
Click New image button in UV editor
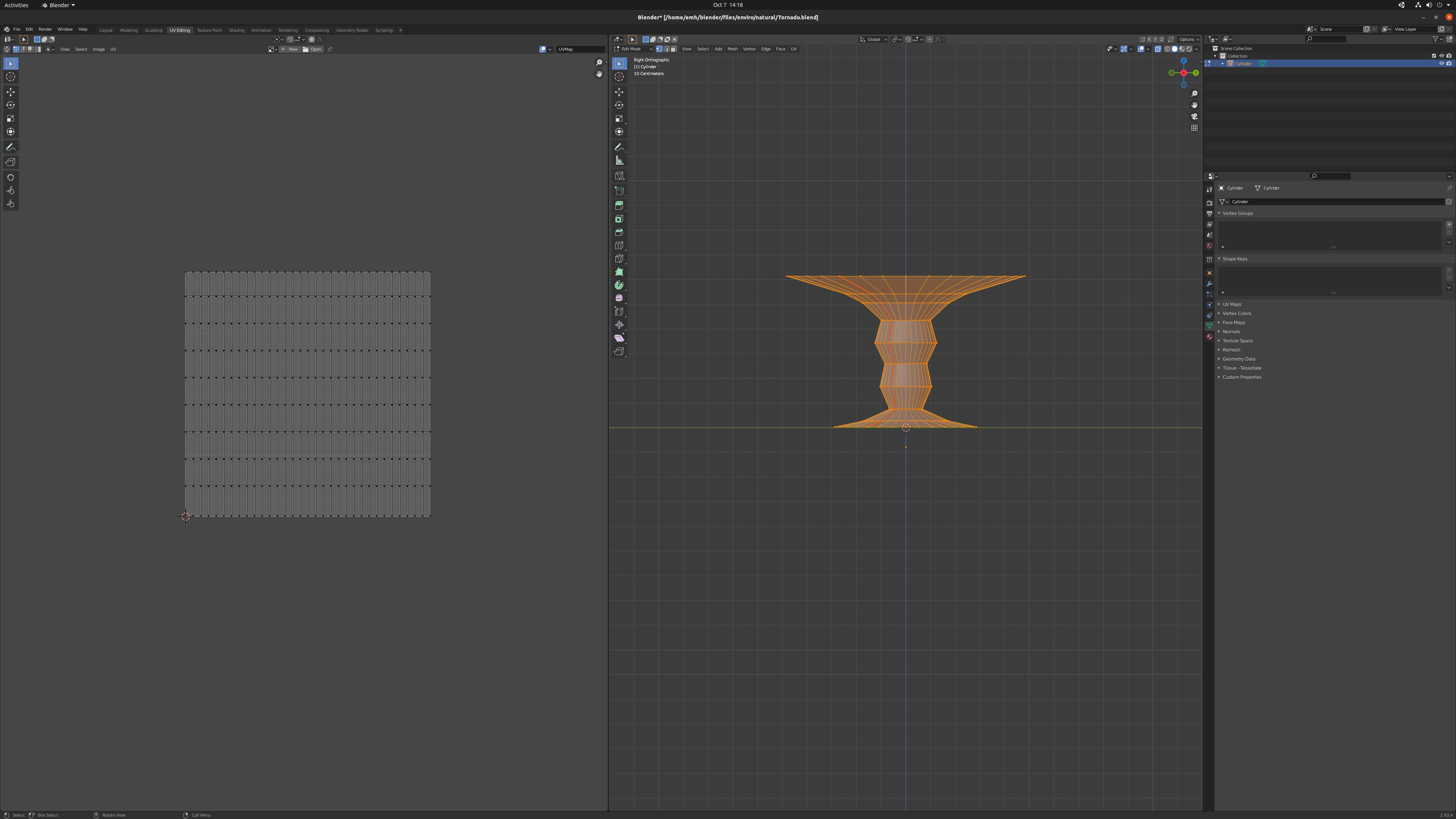pos(290,49)
